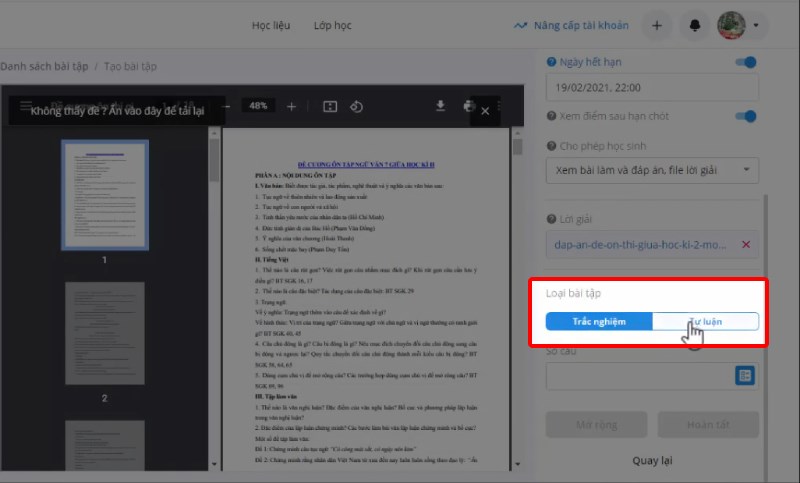
Task: Click the thumbnail panel scroll up arrow
Action: point(214,133)
